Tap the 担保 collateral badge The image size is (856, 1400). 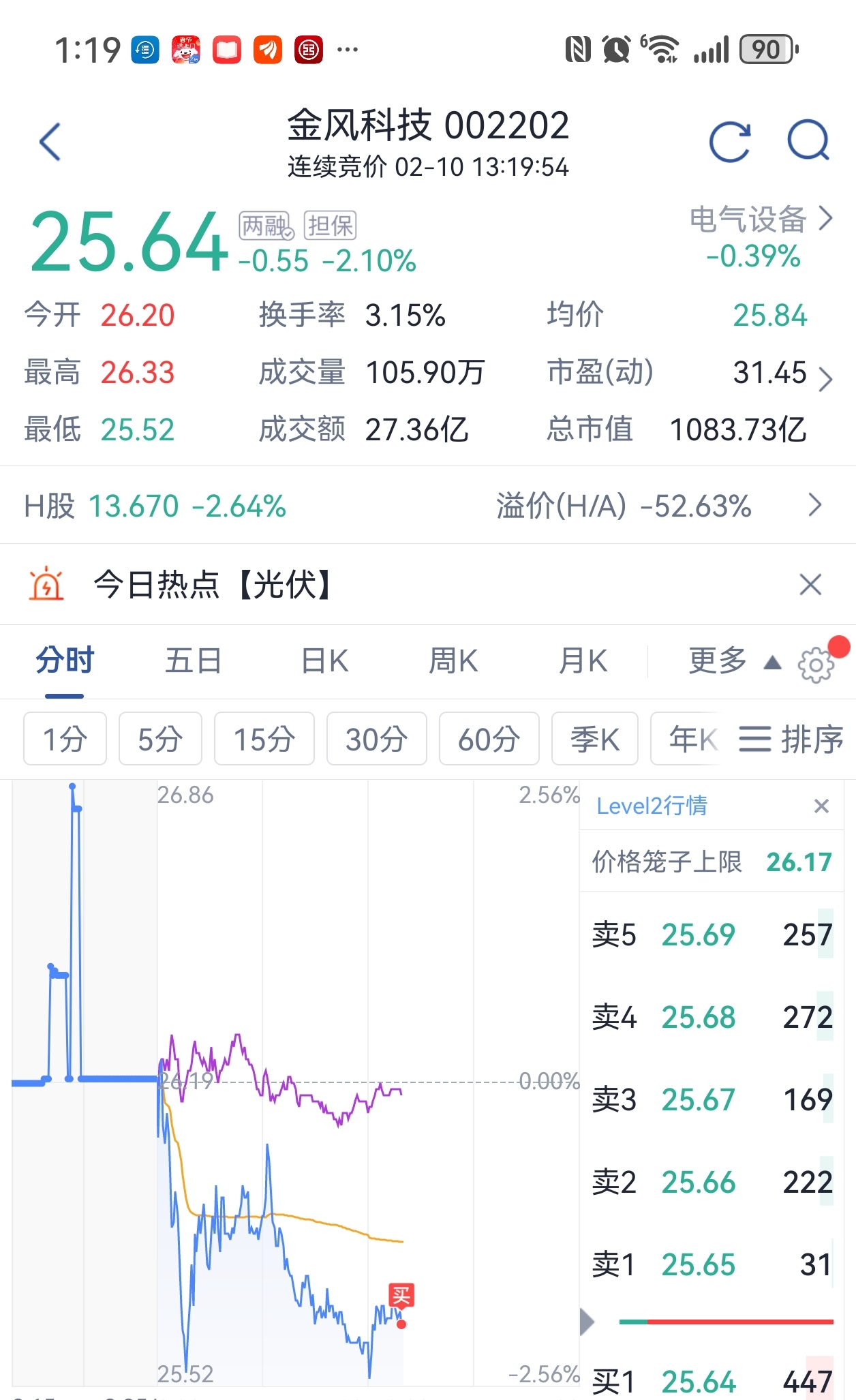coord(330,226)
